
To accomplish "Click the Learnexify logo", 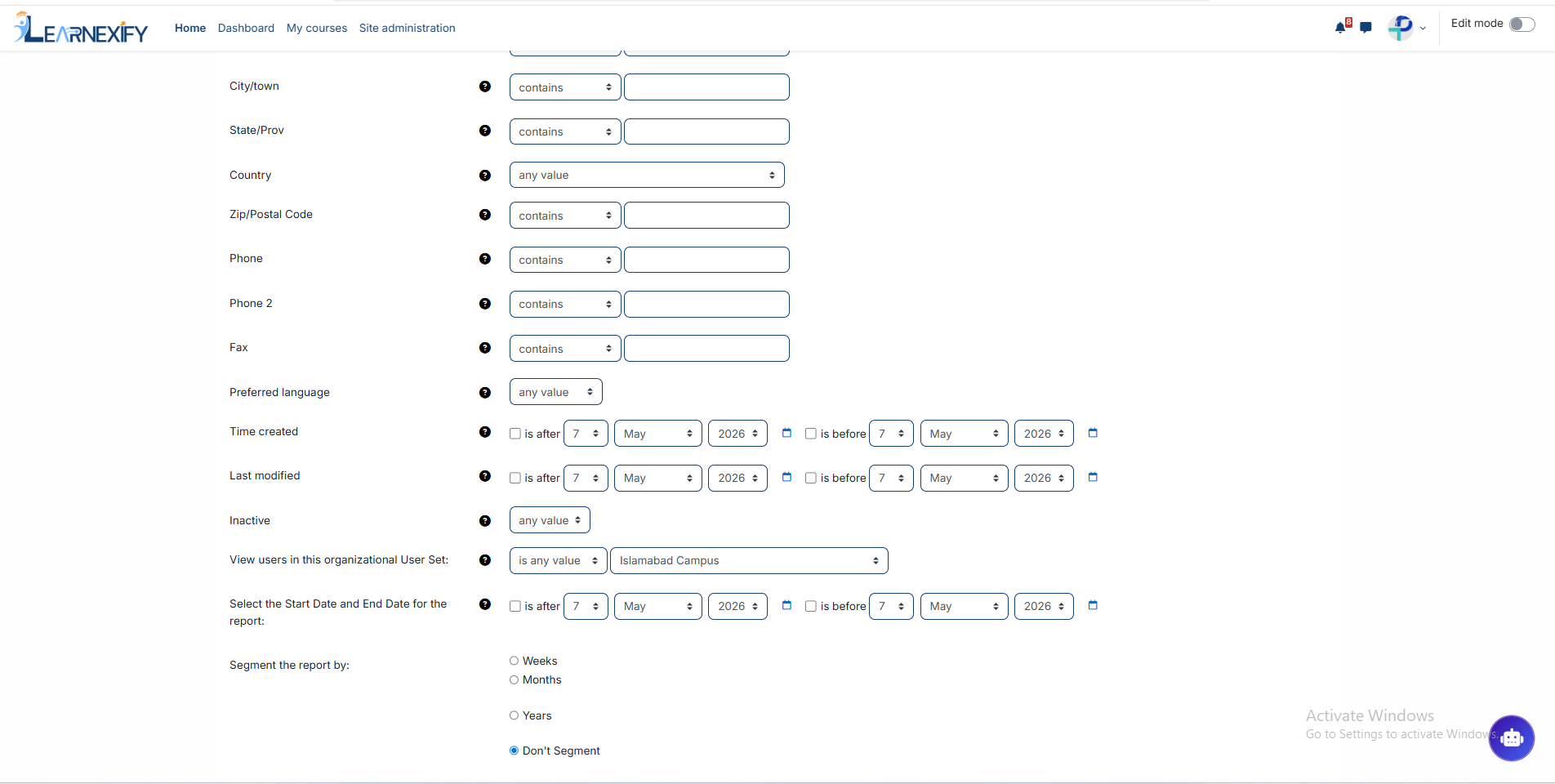I will pyautogui.click(x=81, y=28).
